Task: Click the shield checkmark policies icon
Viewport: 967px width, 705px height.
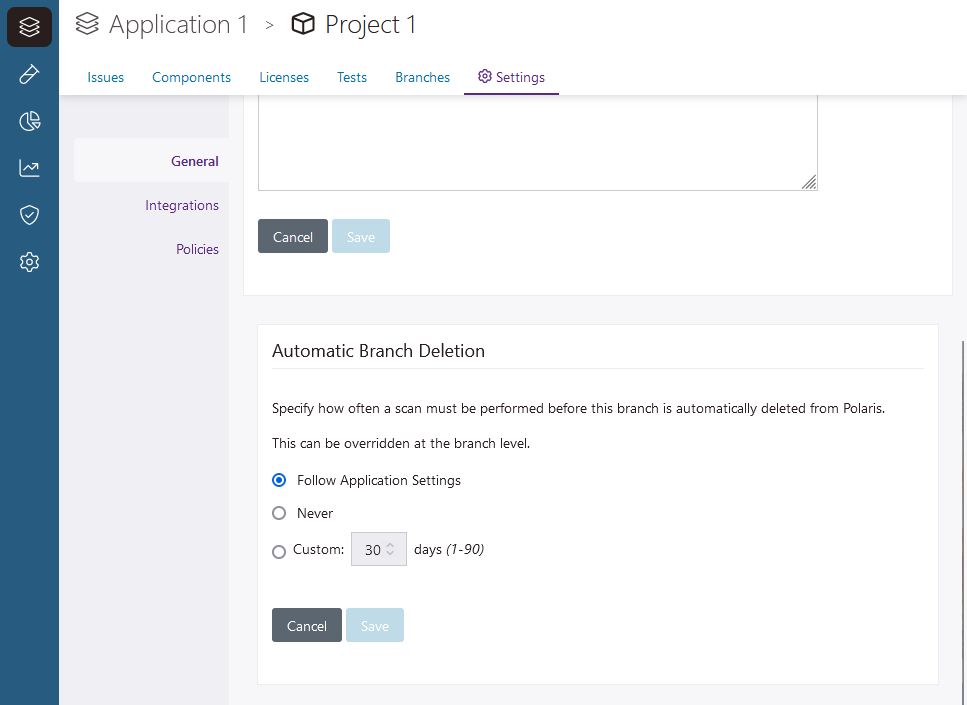Action: click(x=29, y=215)
